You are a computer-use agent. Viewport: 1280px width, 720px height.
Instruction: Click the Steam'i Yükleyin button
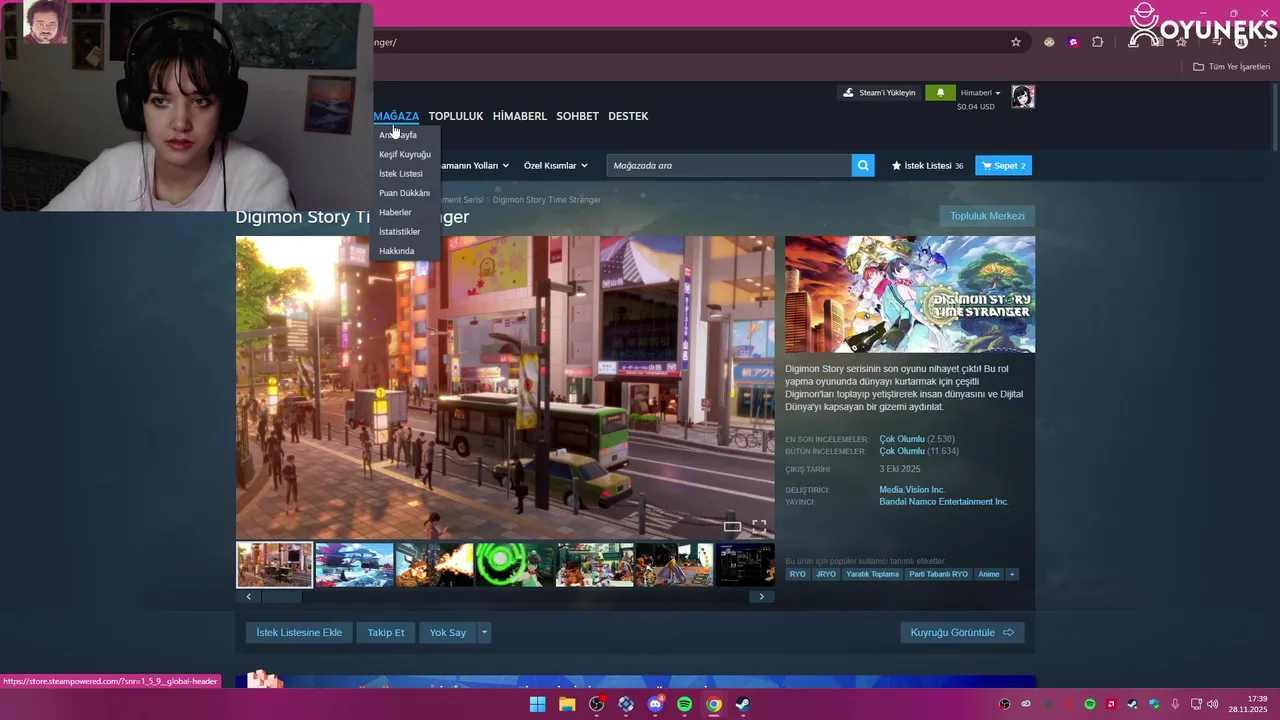879,93
